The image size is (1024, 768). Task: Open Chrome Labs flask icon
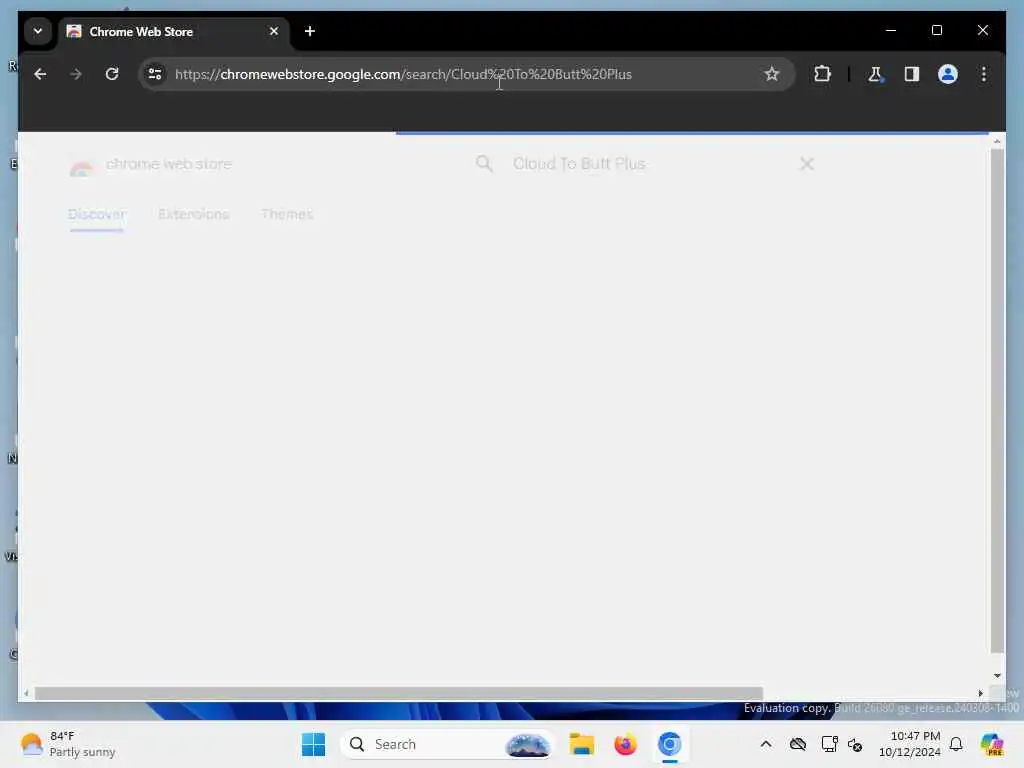point(875,74)
